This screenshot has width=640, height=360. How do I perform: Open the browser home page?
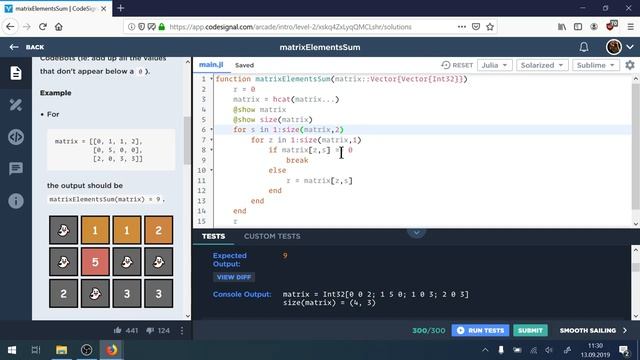point(59,27)
